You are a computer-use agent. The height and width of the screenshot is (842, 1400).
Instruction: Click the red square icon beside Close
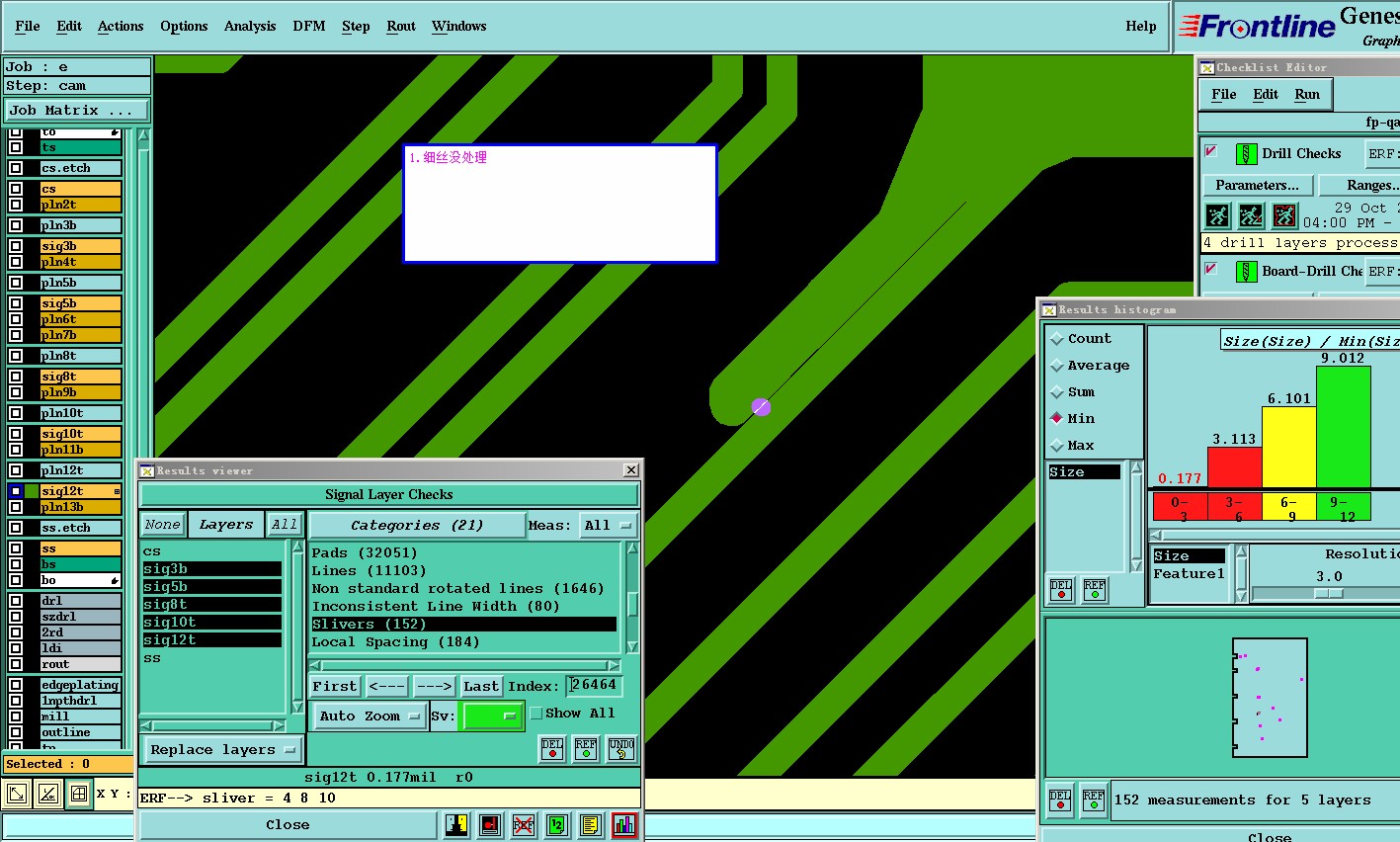point(490,824)
